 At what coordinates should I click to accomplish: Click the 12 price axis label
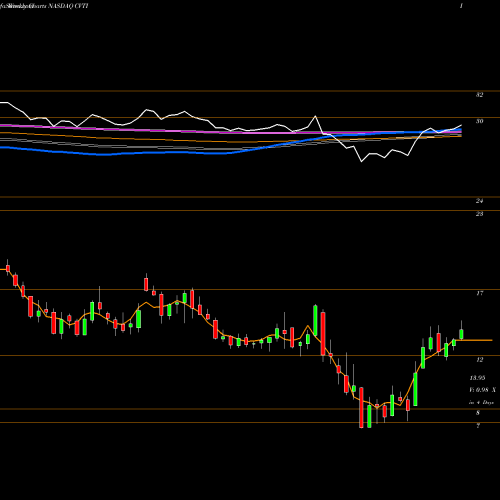(479, 360)
